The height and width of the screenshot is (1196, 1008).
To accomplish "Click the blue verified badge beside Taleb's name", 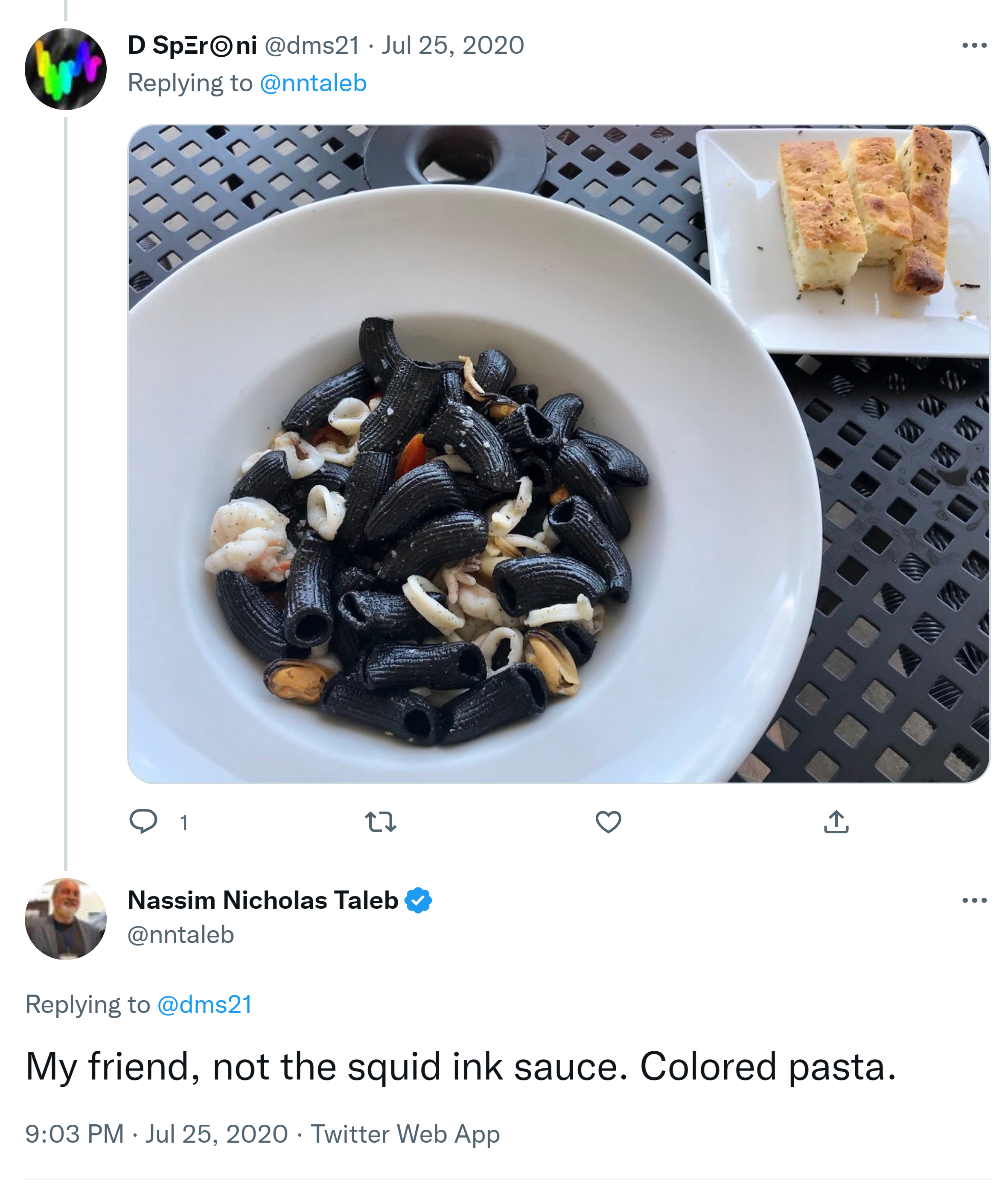I will pos(418,901).
